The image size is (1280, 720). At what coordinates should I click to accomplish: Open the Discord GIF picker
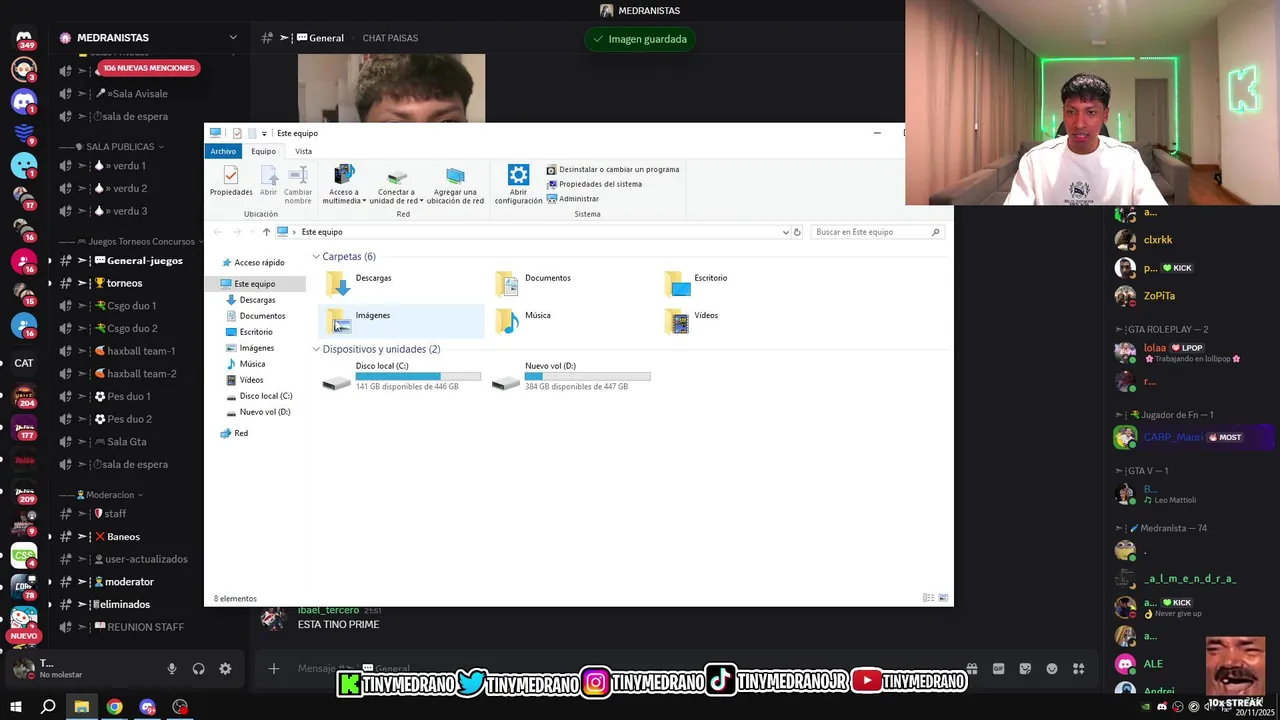coord(998,669)
